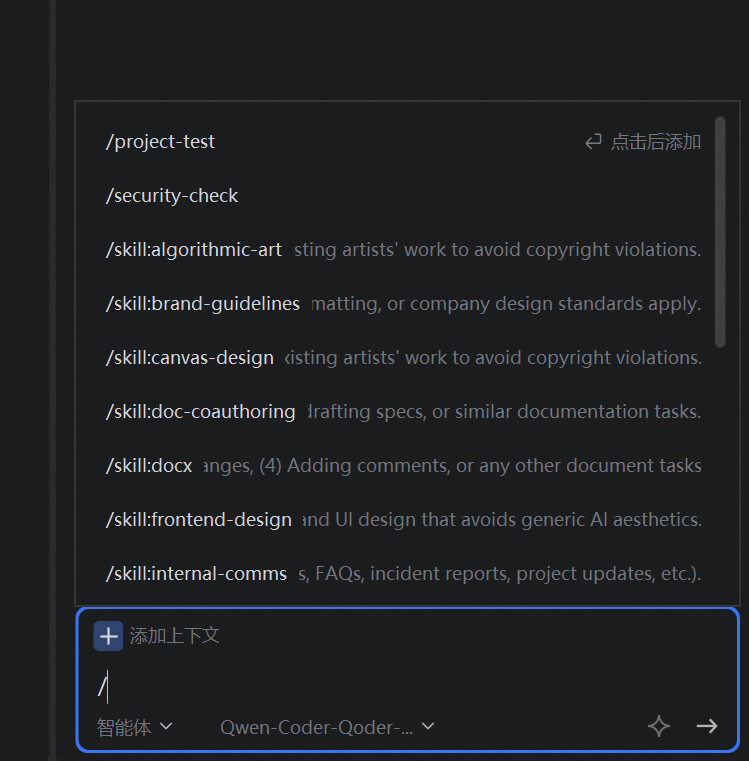This screenshot has height=761, width=749.
Task: Select the /skill:brand-guidelines entry
Action: tap(203, 304)
